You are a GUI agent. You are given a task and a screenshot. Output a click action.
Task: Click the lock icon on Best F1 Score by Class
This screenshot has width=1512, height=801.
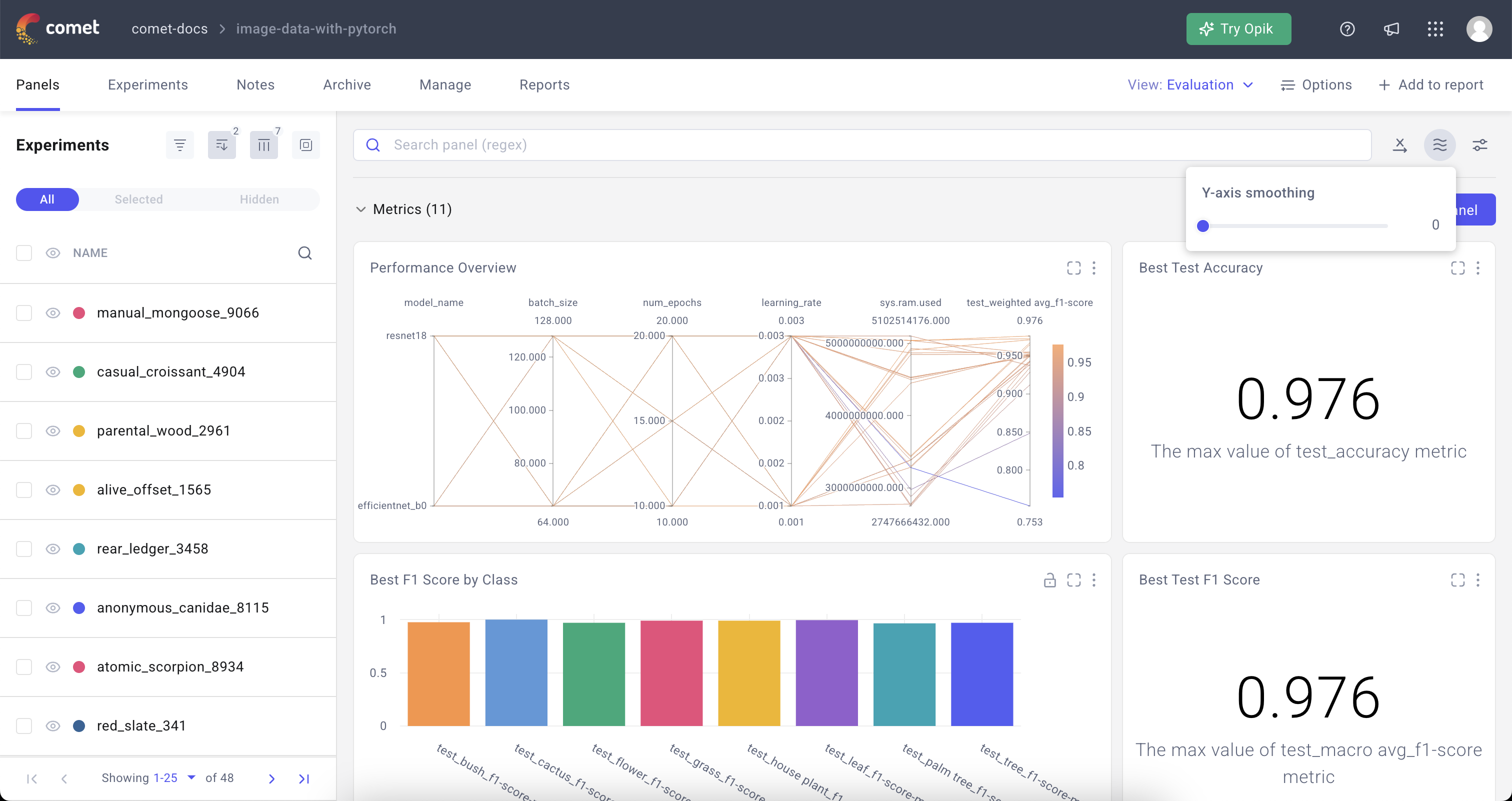1050,580
